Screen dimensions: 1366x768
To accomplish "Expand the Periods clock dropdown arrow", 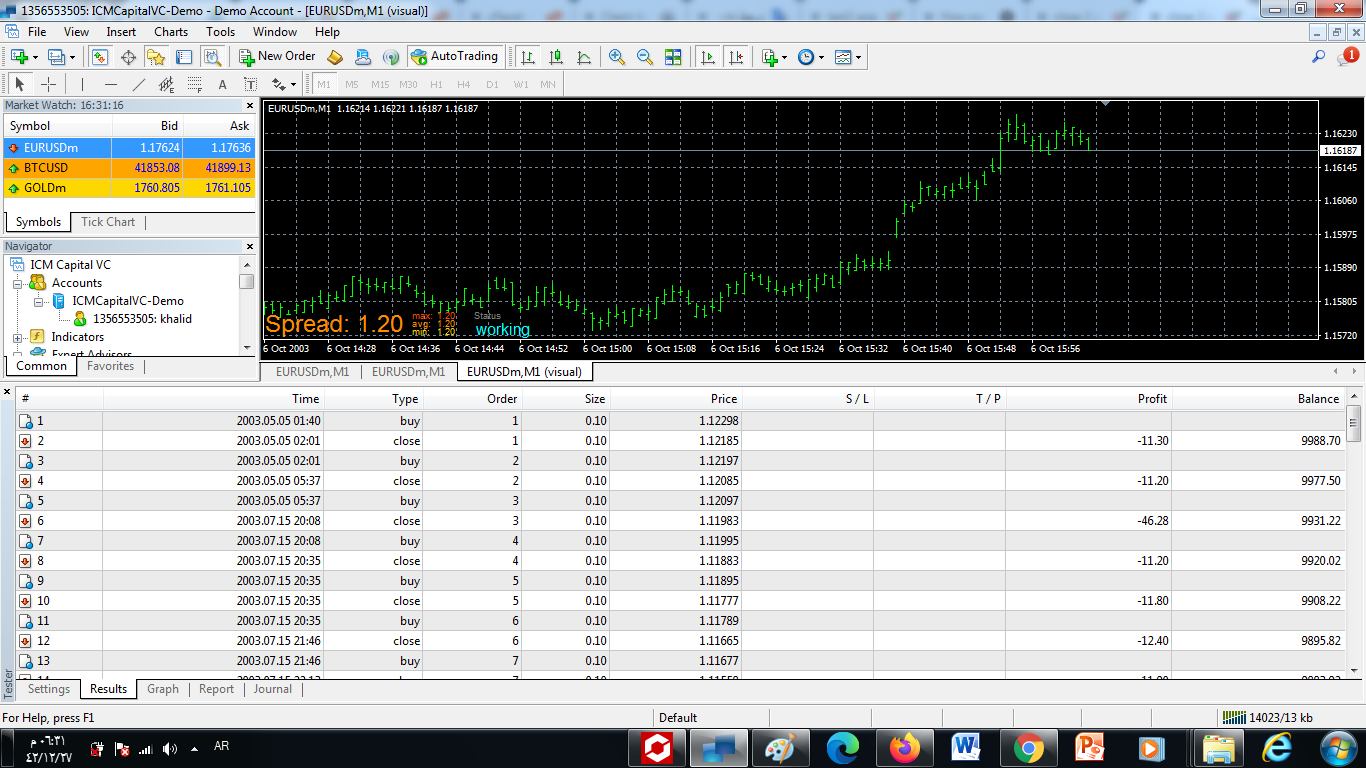I will click(x=821, y=58).
